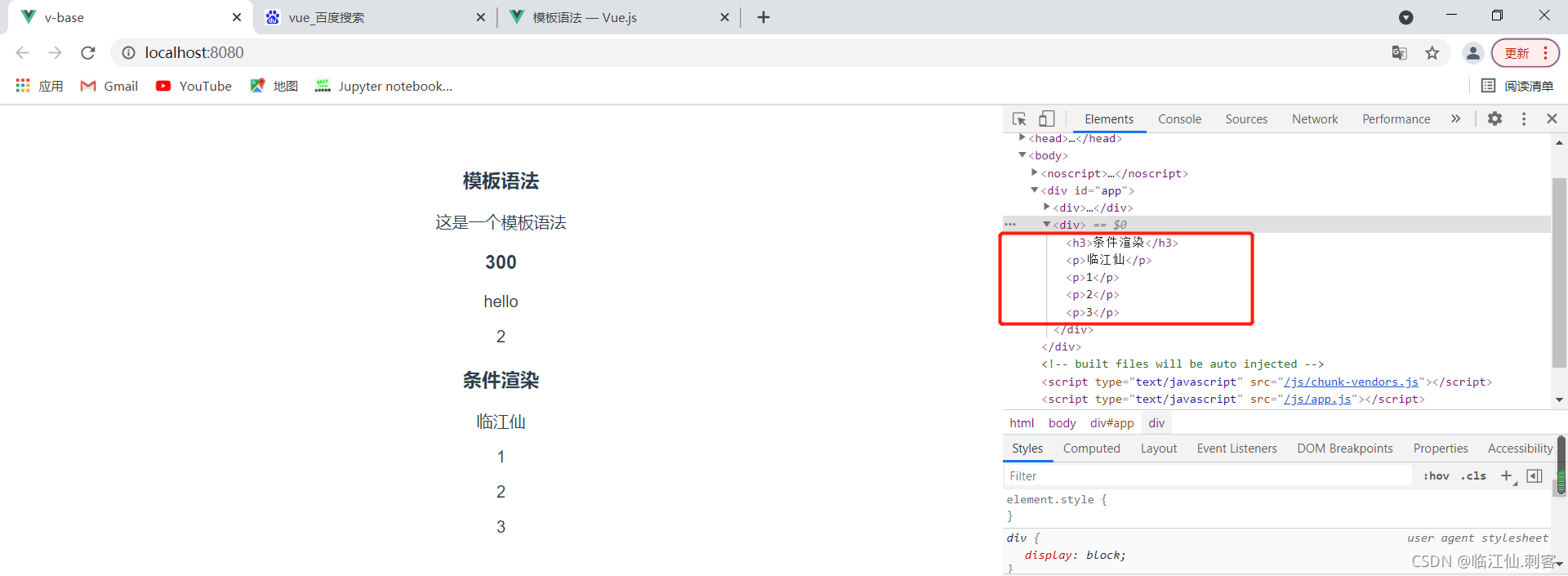
Task: Focus the styles Filter input
Action: [1208, 476]
